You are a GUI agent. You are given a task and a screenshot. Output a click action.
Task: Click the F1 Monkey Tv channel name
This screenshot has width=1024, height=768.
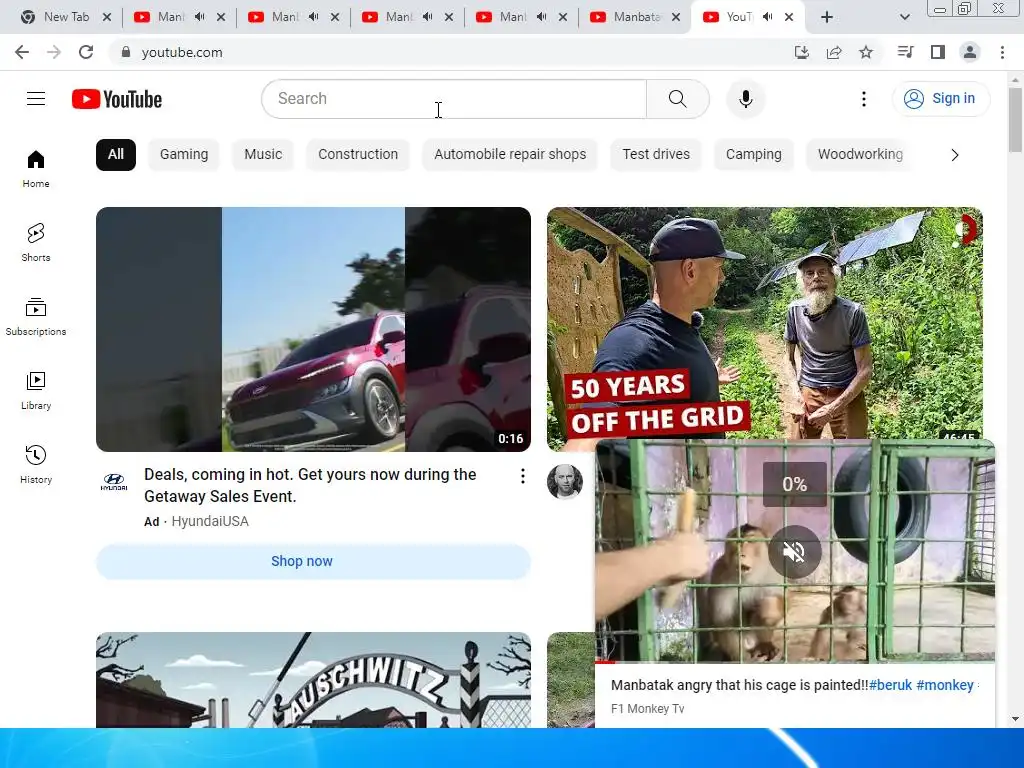(647, 709)
